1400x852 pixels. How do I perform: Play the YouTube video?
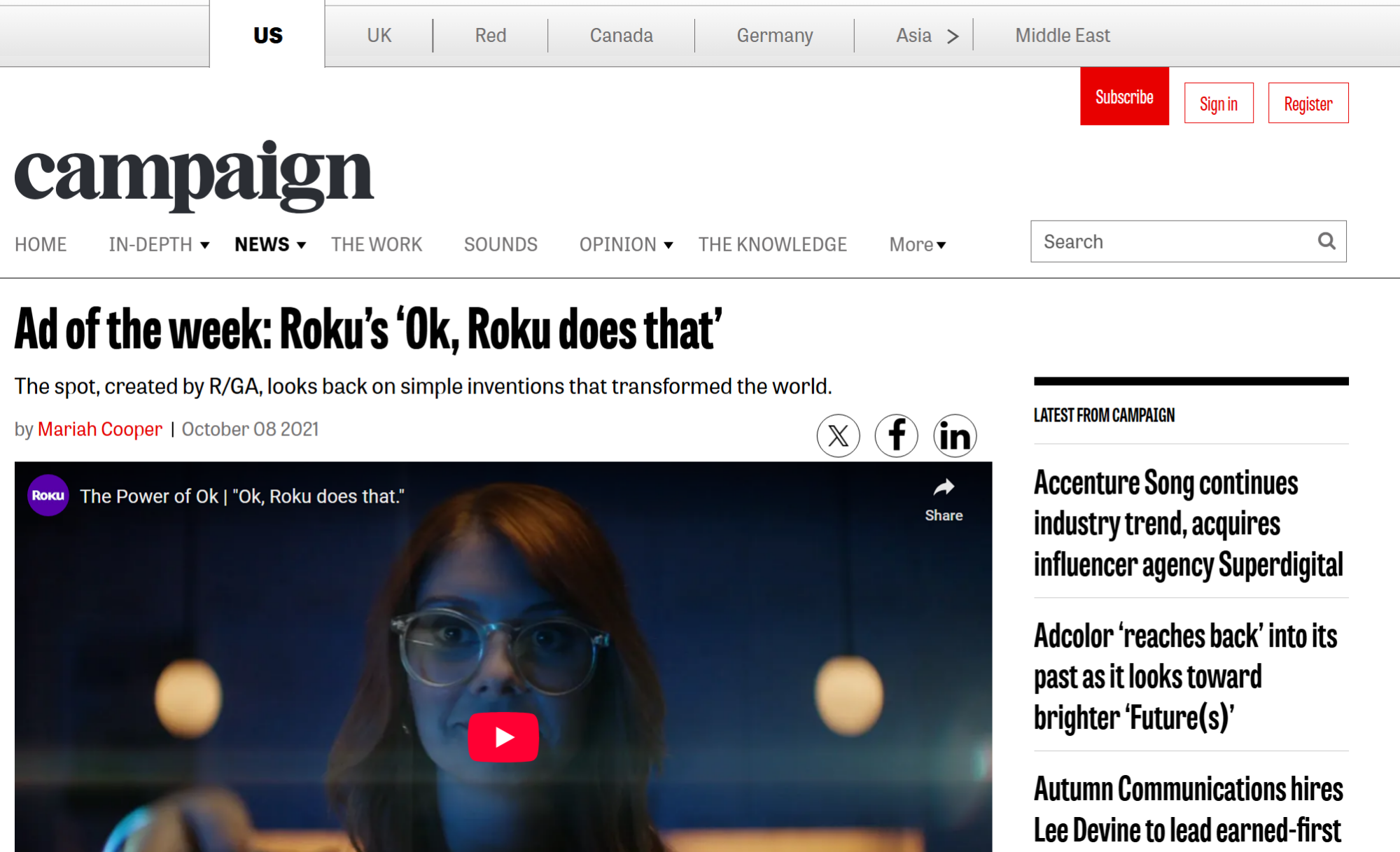pyautogui.click(x=503, y=737)
